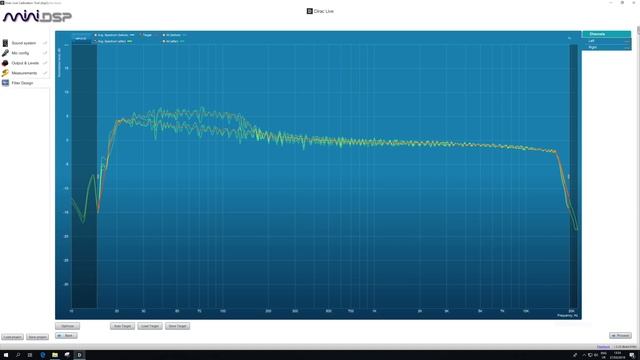Toggle the Target curve checkbox

point(140,35)
